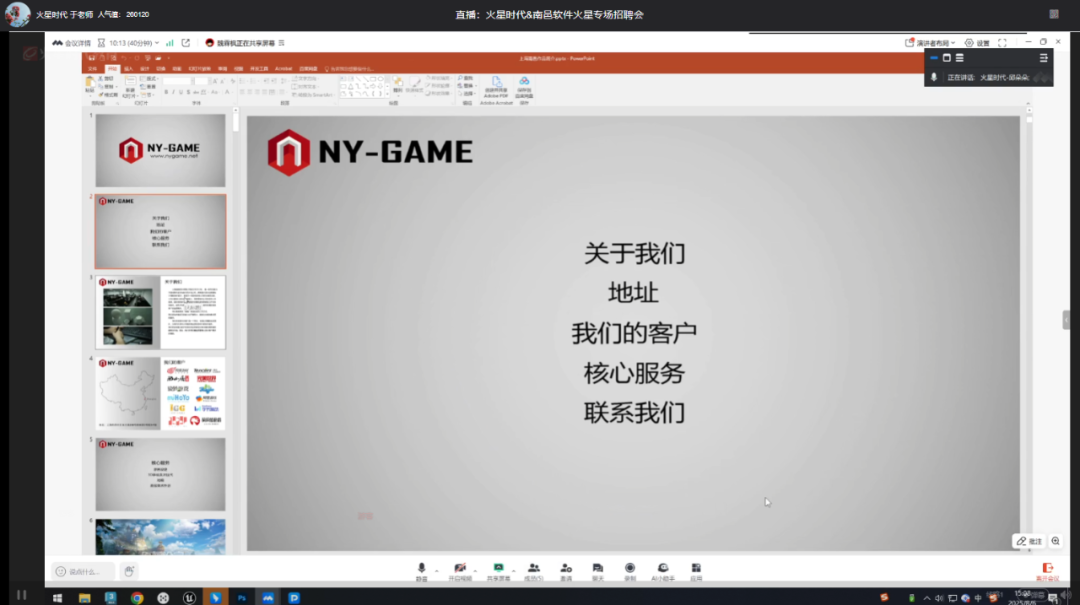This screenshot has width=1080, height=605.
Task: Collapse speaker panel with arrow-lines icon
Action: point(1043,58)
